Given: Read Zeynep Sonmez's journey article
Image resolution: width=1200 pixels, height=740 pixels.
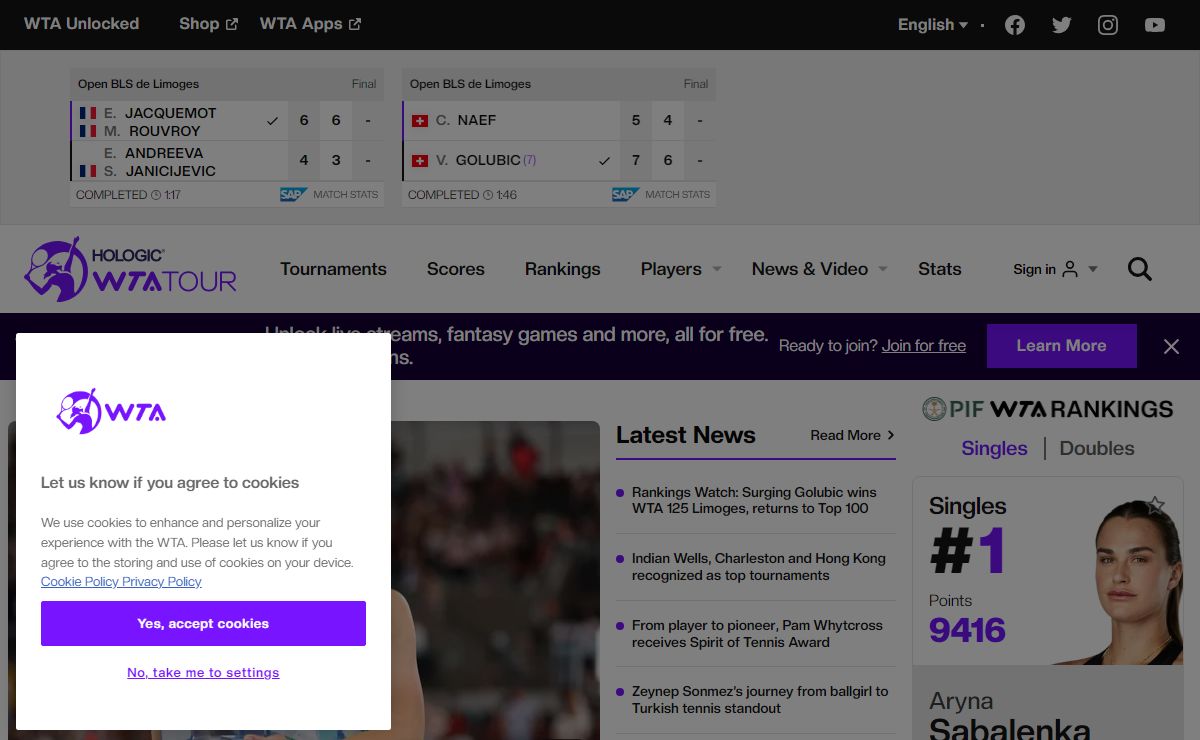Looking at the screenshot, I should pyautogui.click(x=760, y=700).
